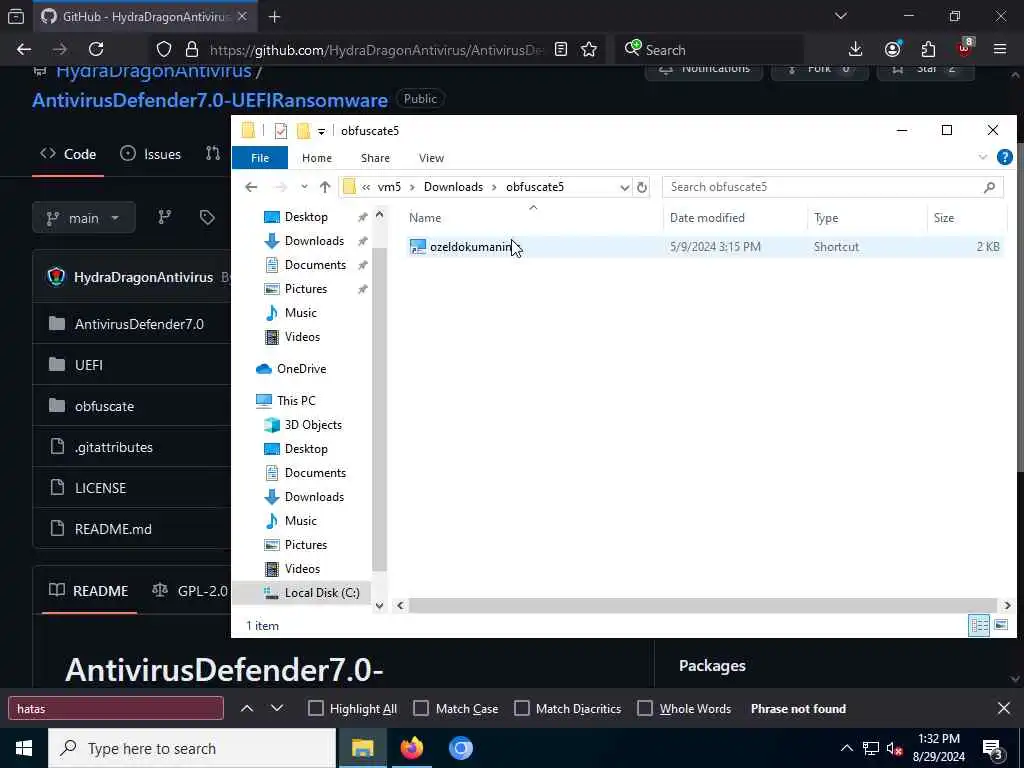The height and width of the screenshot is (768, 1024).
Task: Open the main branch selector dropdown
Action: point(84,218)
